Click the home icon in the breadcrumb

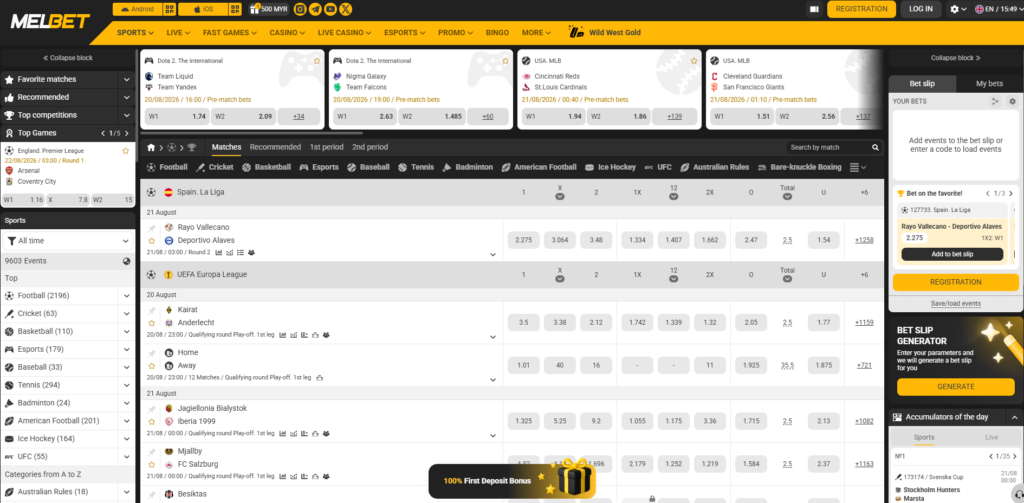pos(151,147)
